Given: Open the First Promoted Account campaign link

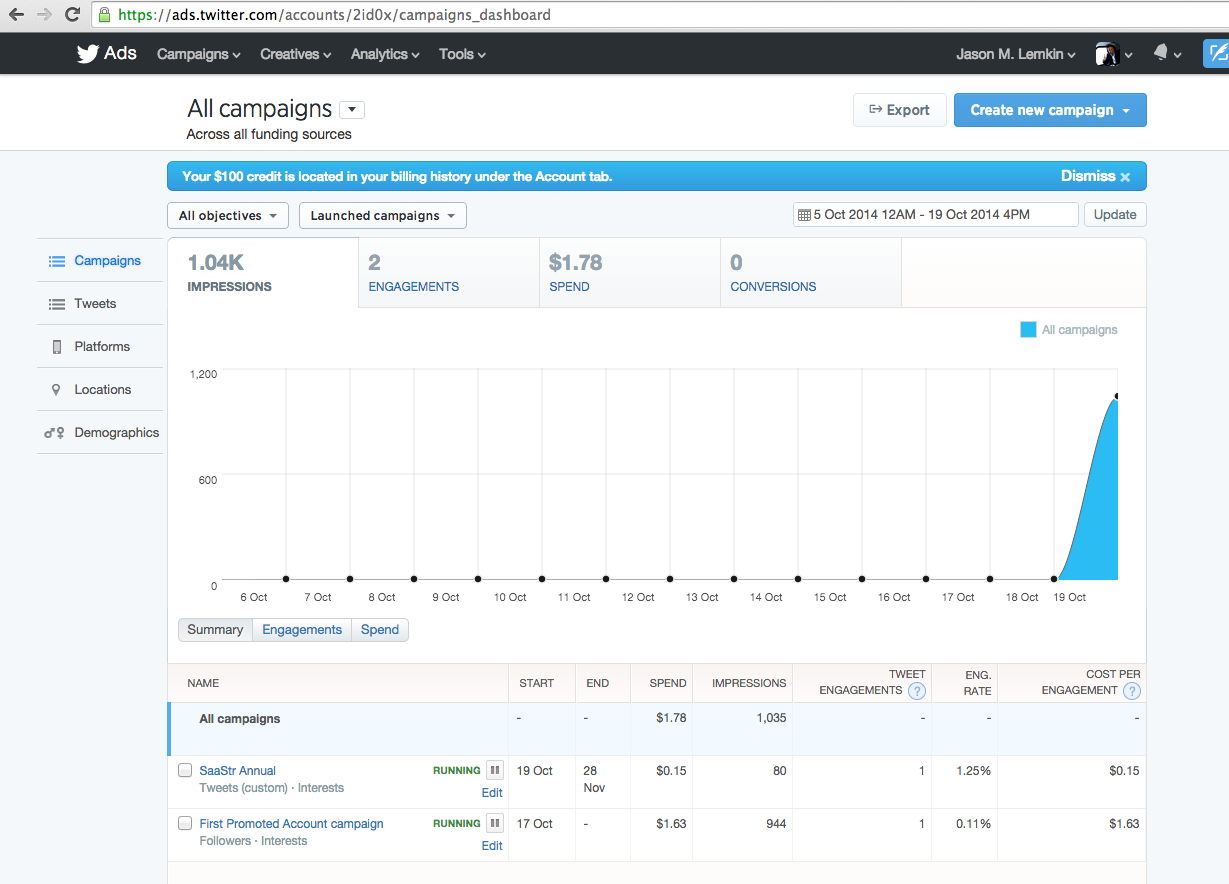Looking at the screenshot, I should pos(291,824).
